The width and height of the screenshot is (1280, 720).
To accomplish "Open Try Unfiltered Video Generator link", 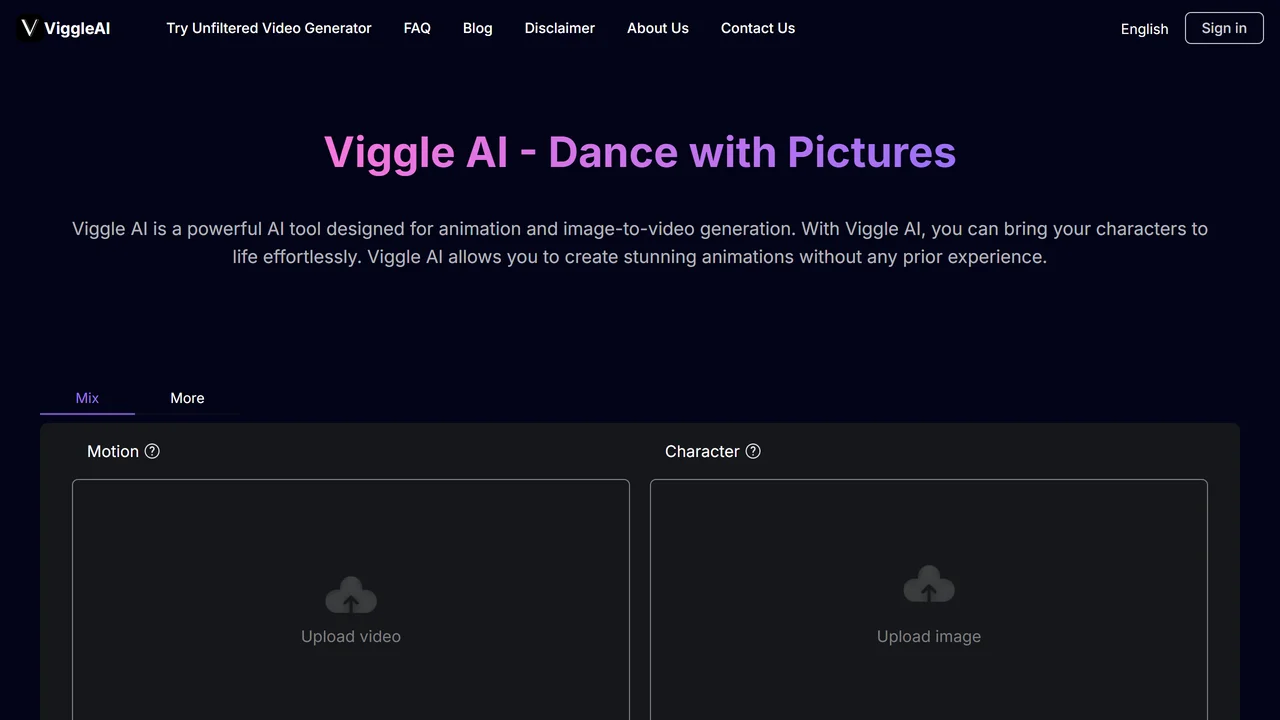I will [x=269, y=28].
